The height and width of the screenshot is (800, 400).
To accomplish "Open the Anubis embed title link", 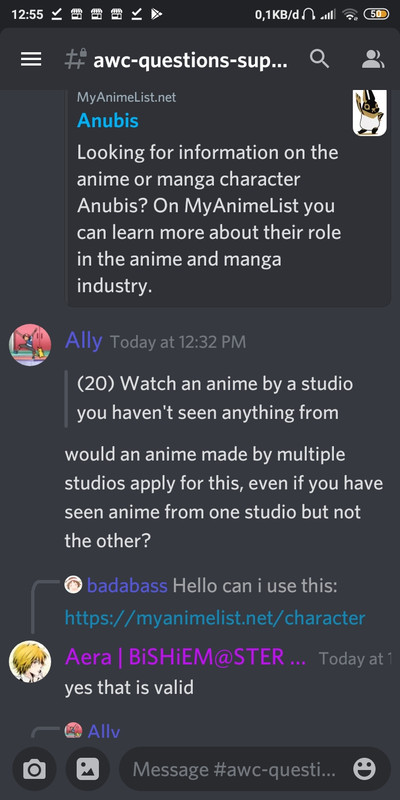I will (108, 121).
